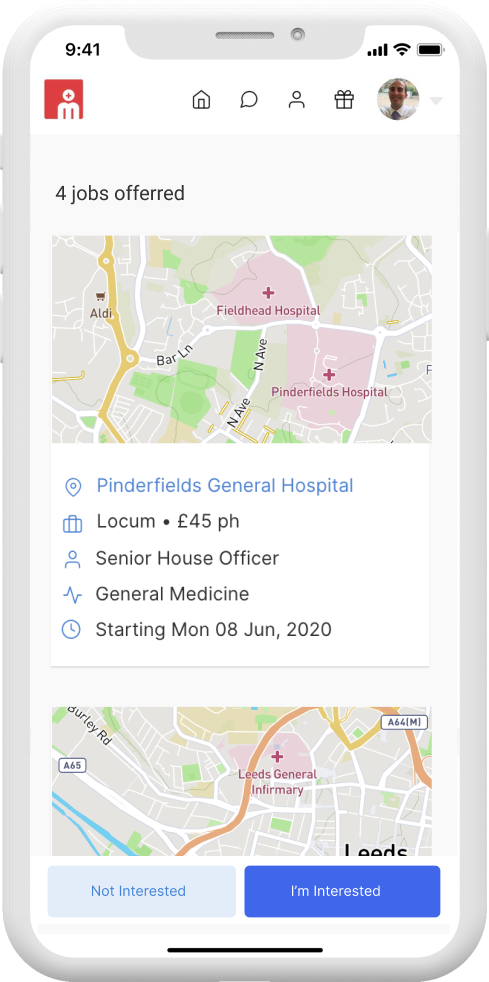Click the red app logo in the header
This screenshot has height=982, width=489.
[64, 99]
